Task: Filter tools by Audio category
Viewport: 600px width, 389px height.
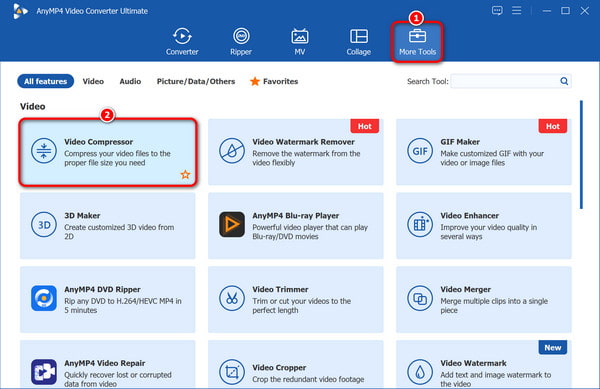Action: click(130, 81)
